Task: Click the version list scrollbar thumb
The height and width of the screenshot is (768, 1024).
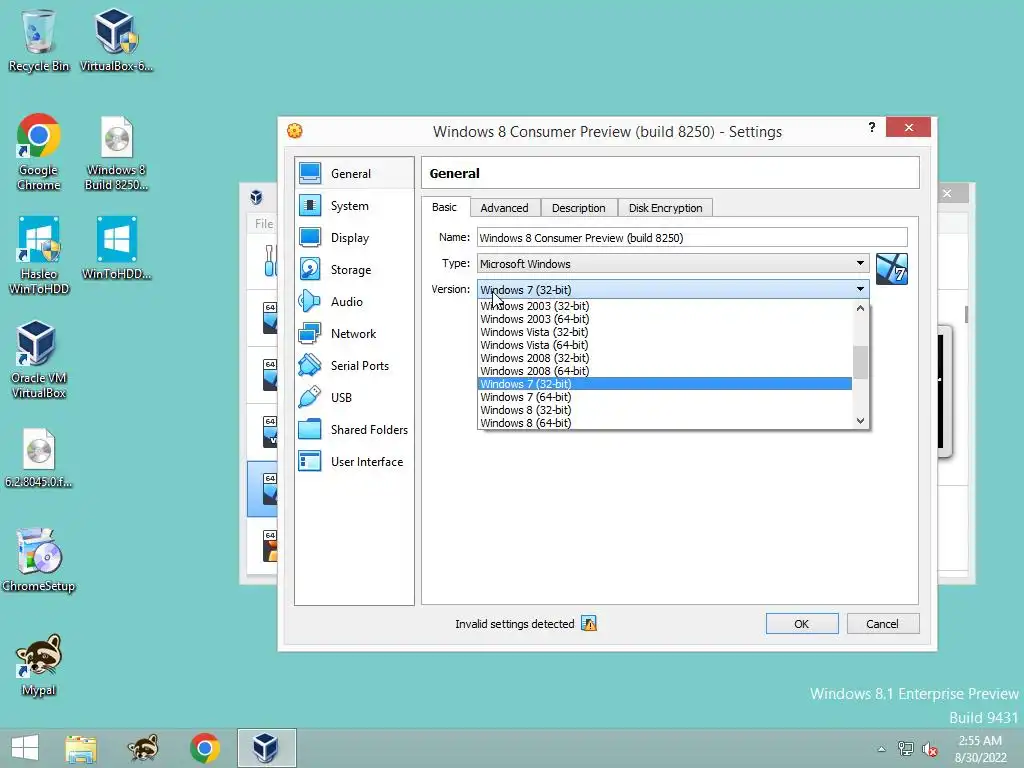Action: point(860,362)
